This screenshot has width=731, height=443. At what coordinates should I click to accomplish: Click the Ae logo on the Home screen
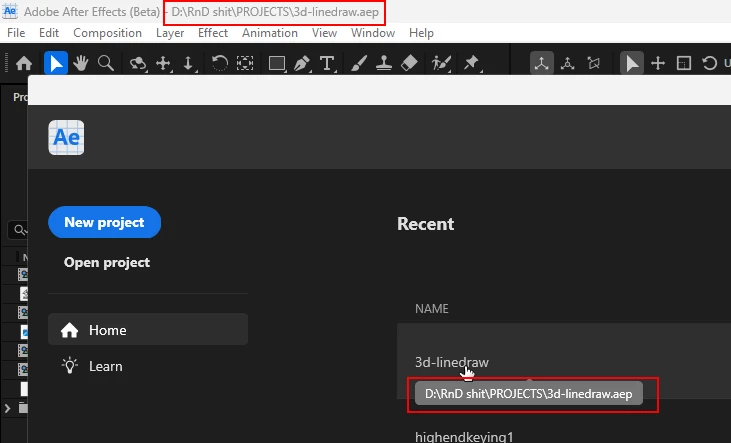[x=66, y=138]
